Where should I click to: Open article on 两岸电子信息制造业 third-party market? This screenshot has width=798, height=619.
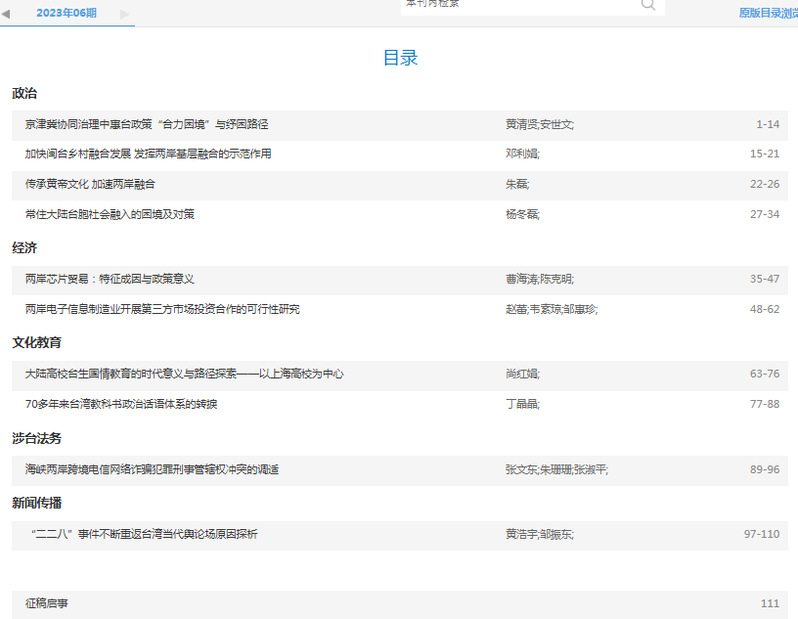pos(162,309)
